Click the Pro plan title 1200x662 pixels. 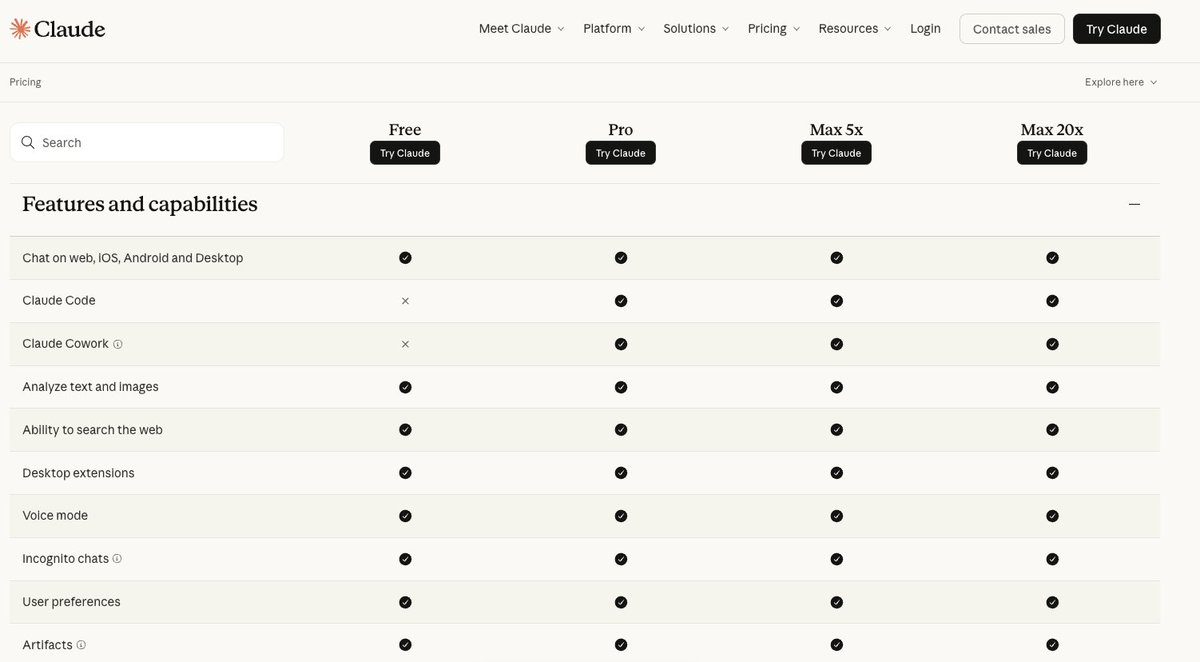tap(621, 130)
